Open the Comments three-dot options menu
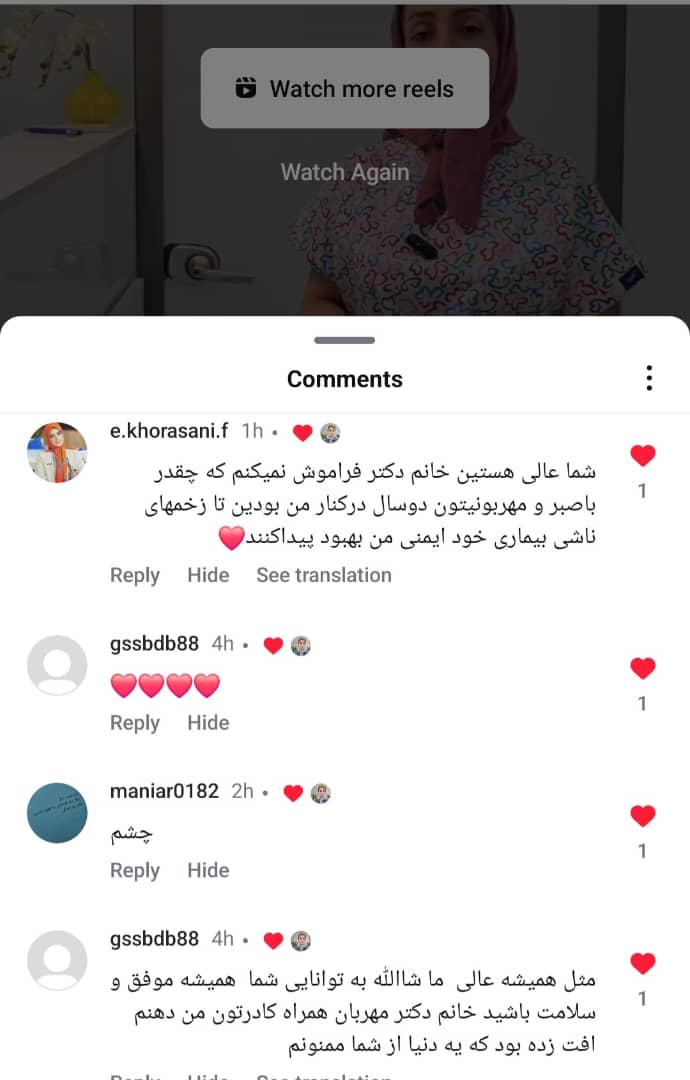This screenshot has height=1080, width=690. (649, 378)
